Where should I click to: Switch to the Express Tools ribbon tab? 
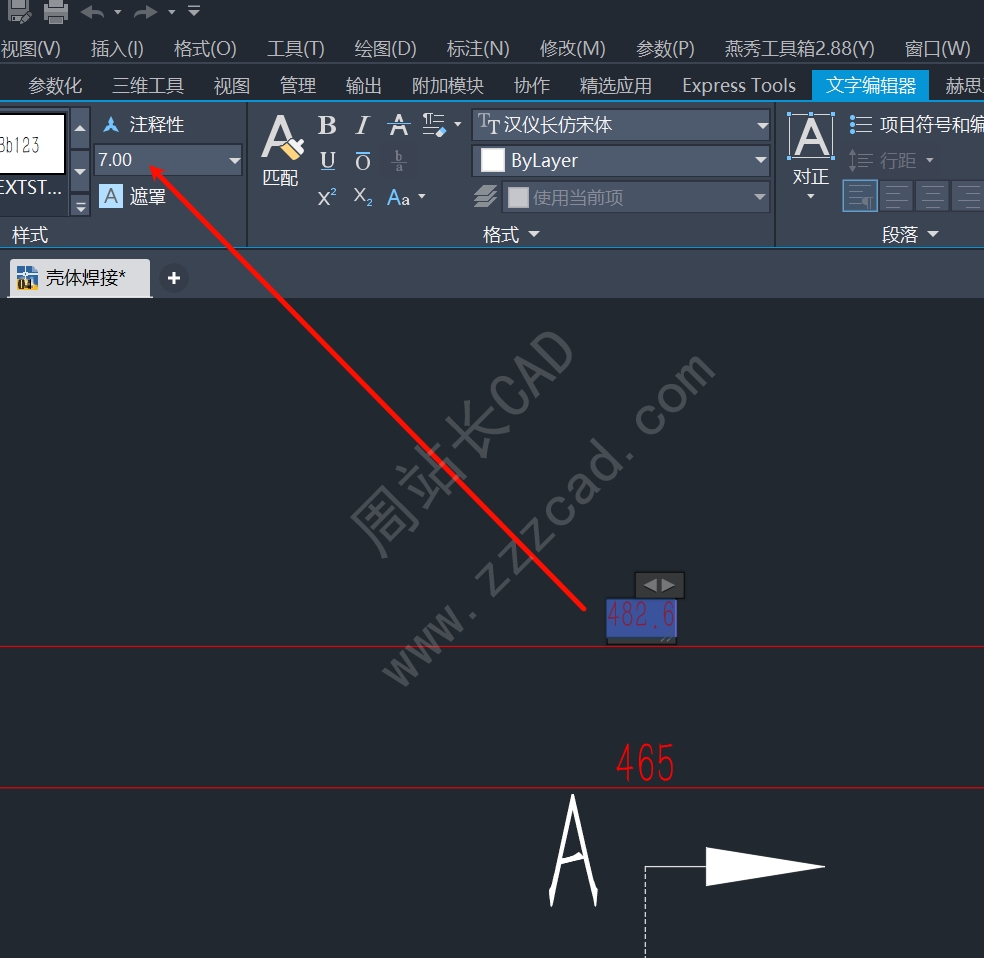pyautogui.click(x=738, y=85)
